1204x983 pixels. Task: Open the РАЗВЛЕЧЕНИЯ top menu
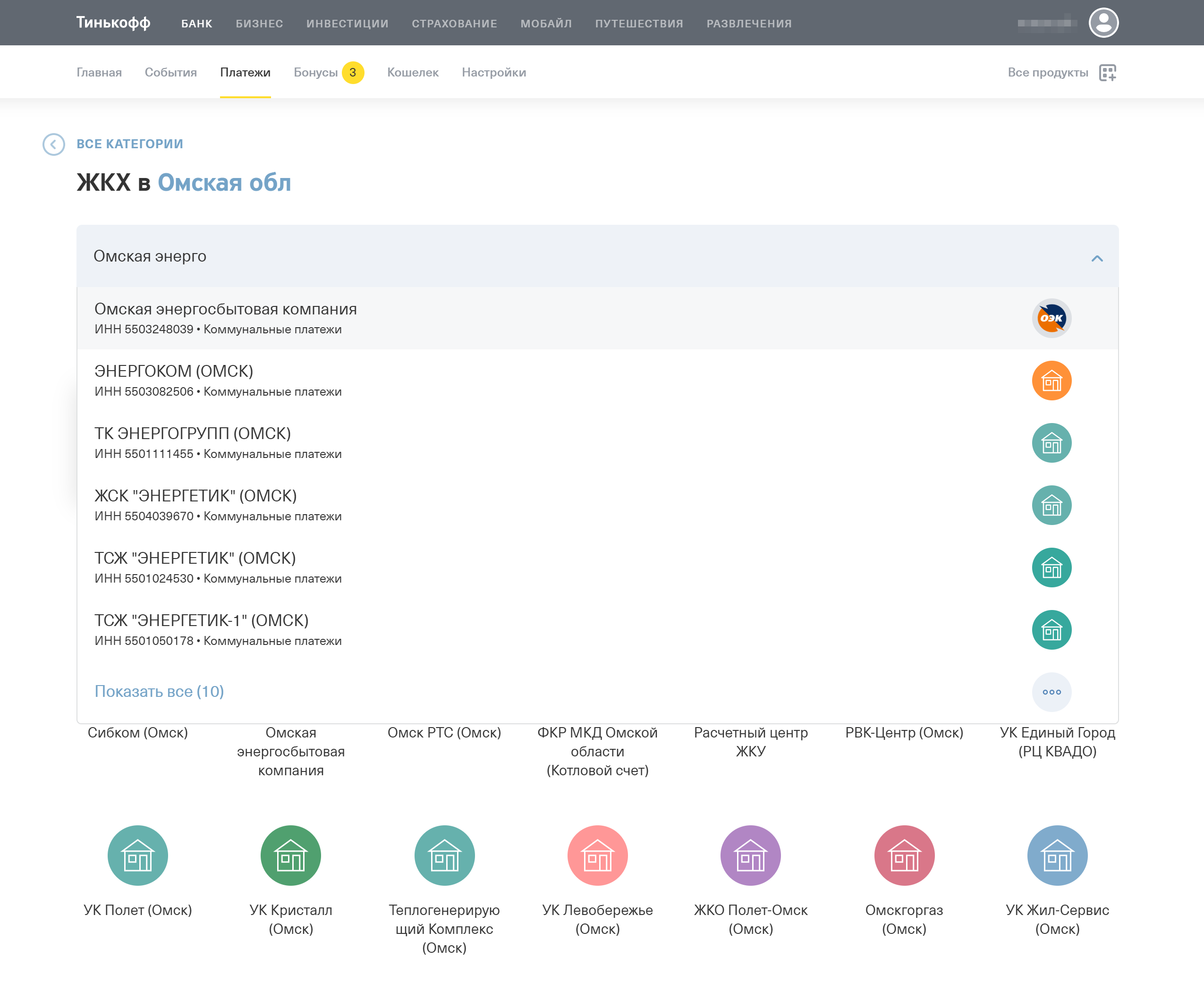coord(749,24)
